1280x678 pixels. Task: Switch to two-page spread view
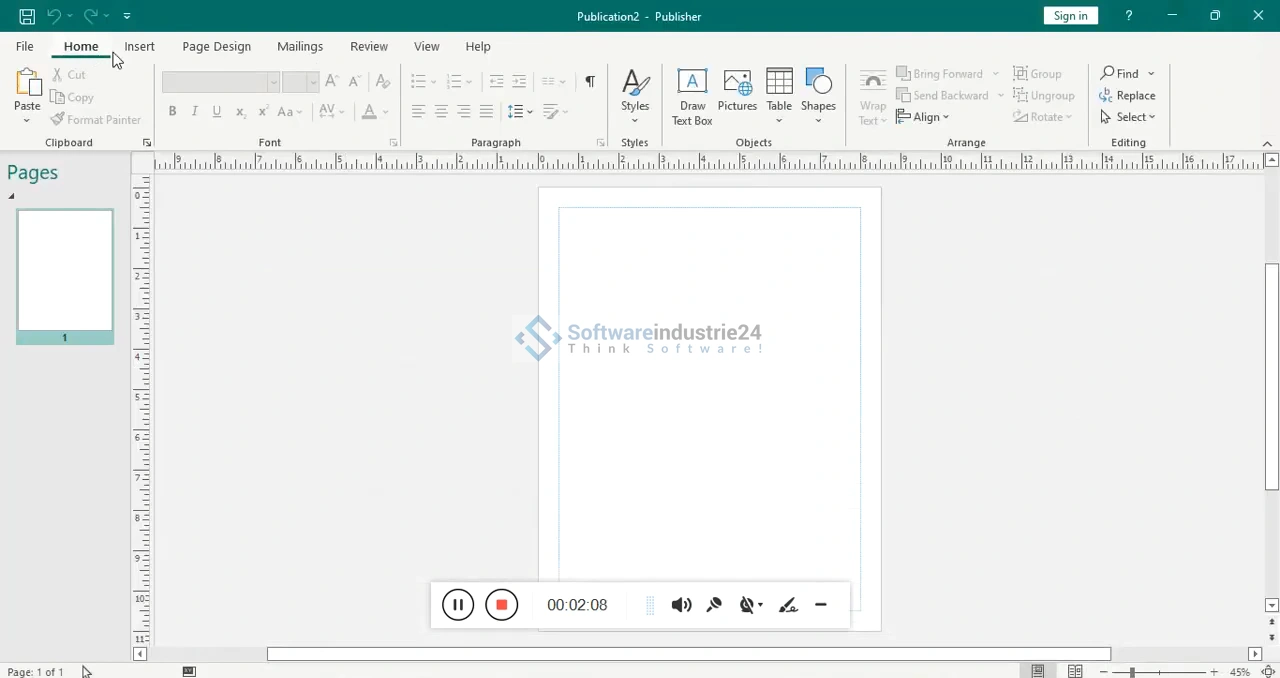[x=1075, y=671]
